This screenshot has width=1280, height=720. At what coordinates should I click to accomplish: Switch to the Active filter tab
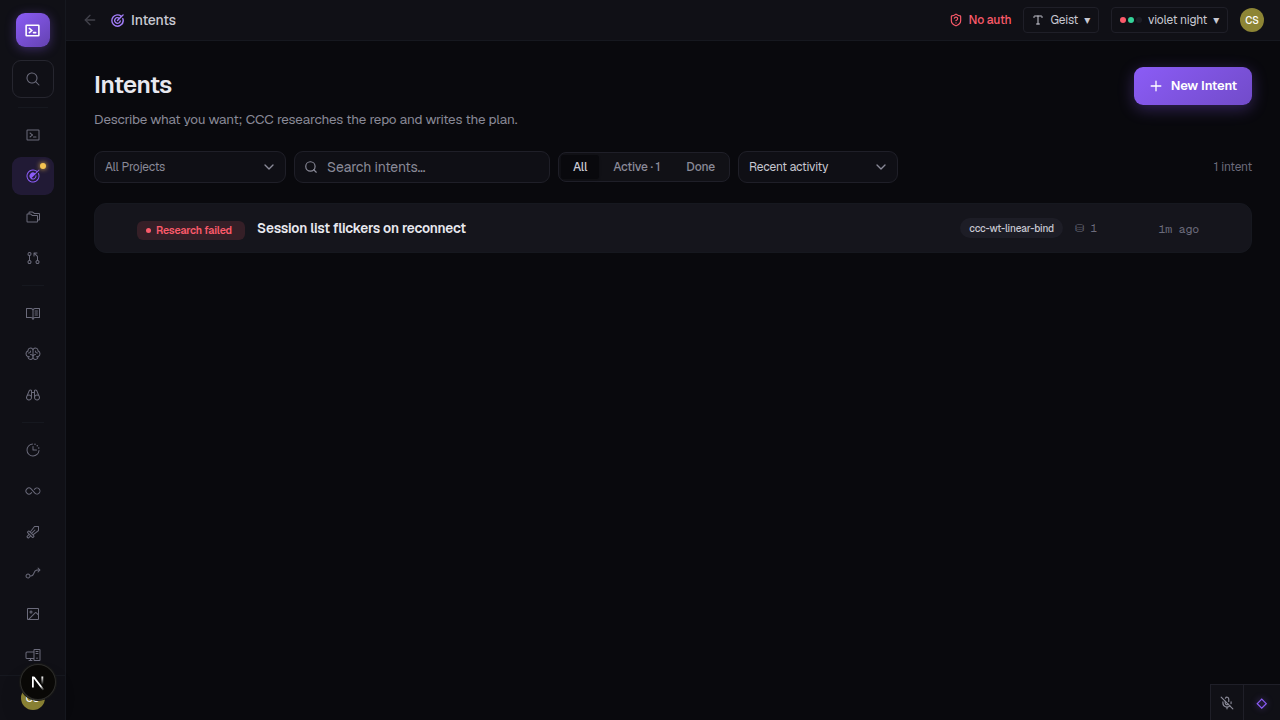click(637, 167)
